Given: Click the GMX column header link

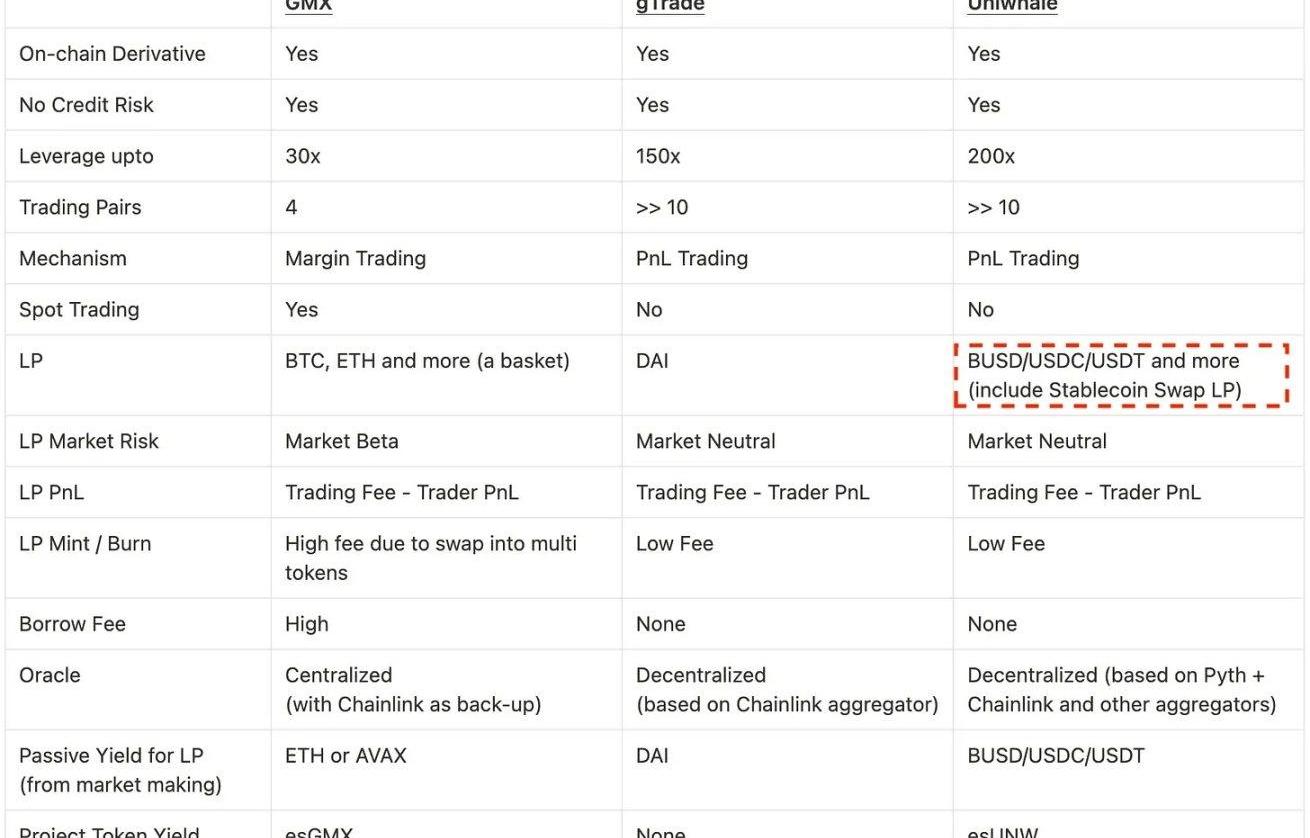Looking at the screenshot, I should 308,5.
